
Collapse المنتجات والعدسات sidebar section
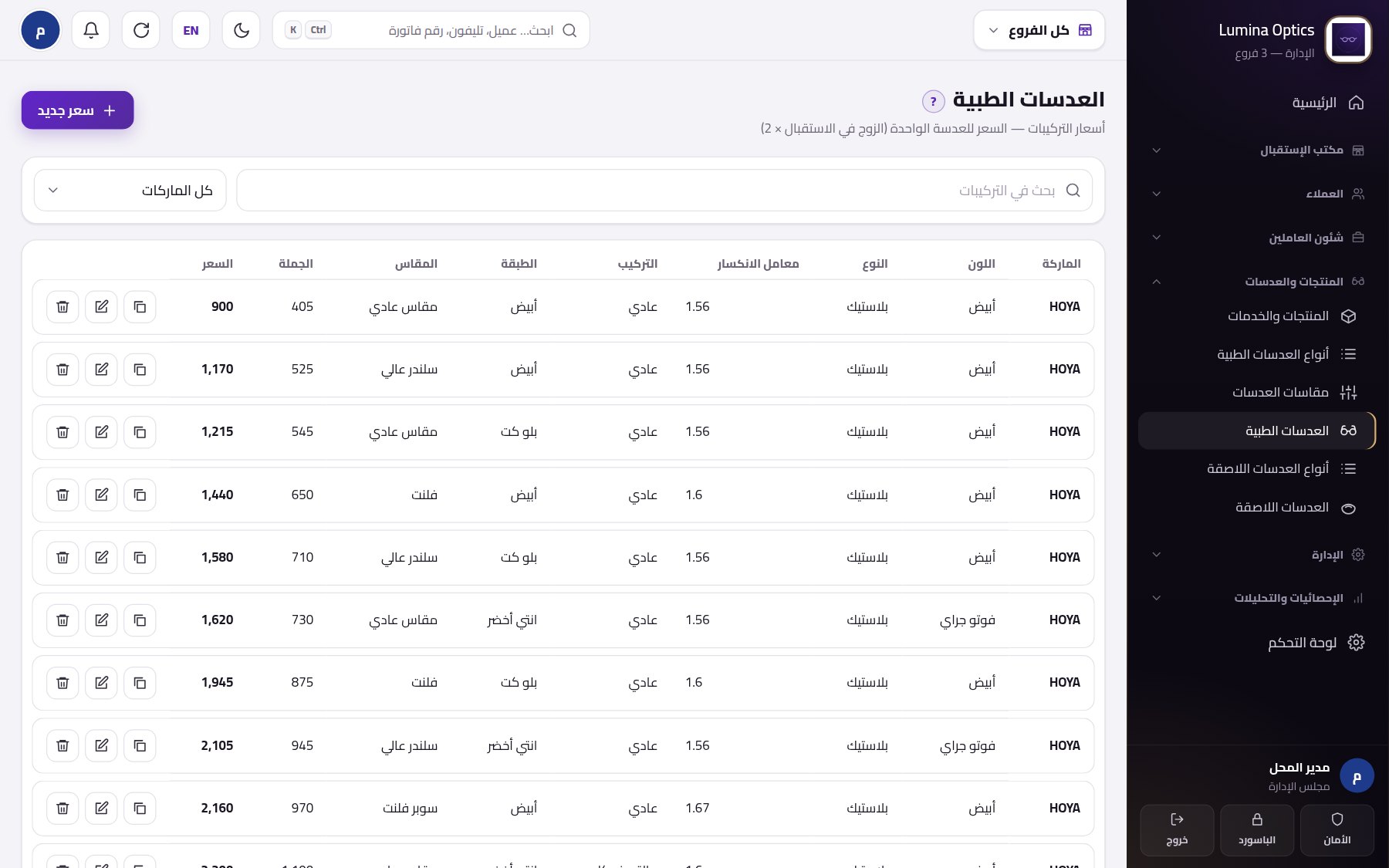coord(1257,282)
